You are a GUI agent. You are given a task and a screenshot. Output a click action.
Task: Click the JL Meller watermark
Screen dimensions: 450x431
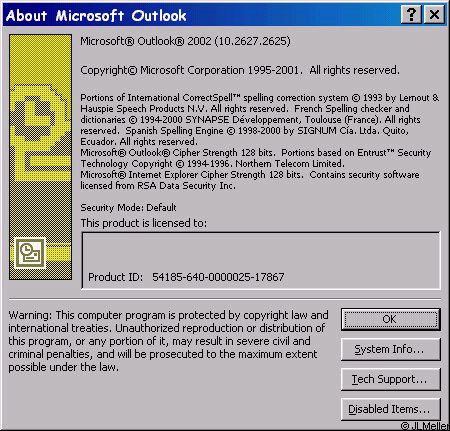(425, 426)
